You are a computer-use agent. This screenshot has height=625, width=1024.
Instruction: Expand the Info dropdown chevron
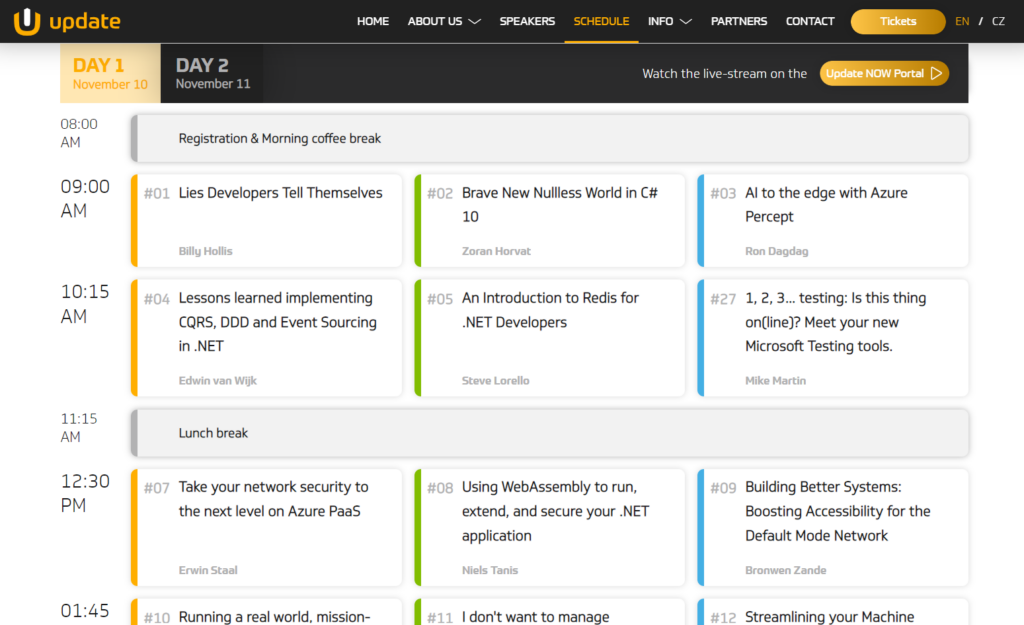point(686,22)
